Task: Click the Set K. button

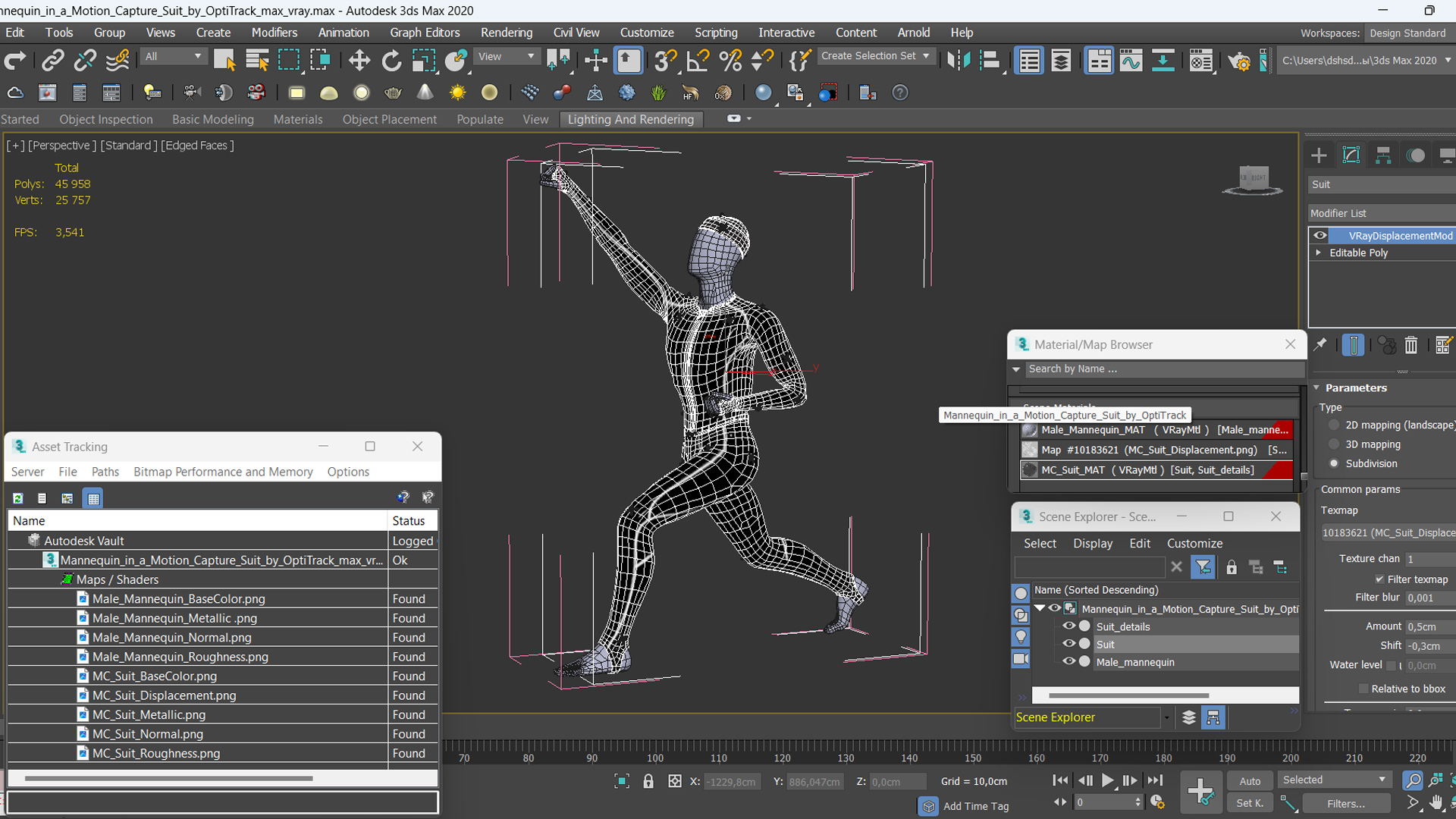Action: tap(1250, 803)
